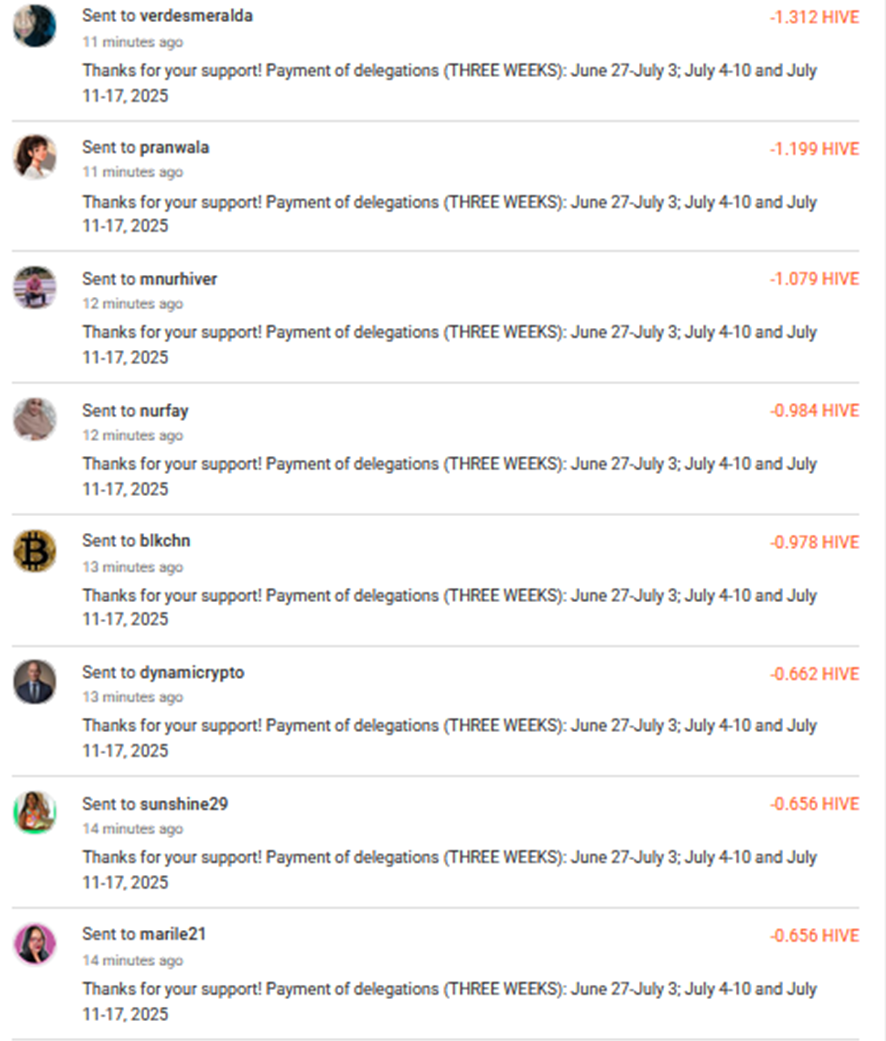Image resolution: width=886 pixels, height=1041 pixels.
Task: Open the pranwala username link
Action: [x=175, y=147]
